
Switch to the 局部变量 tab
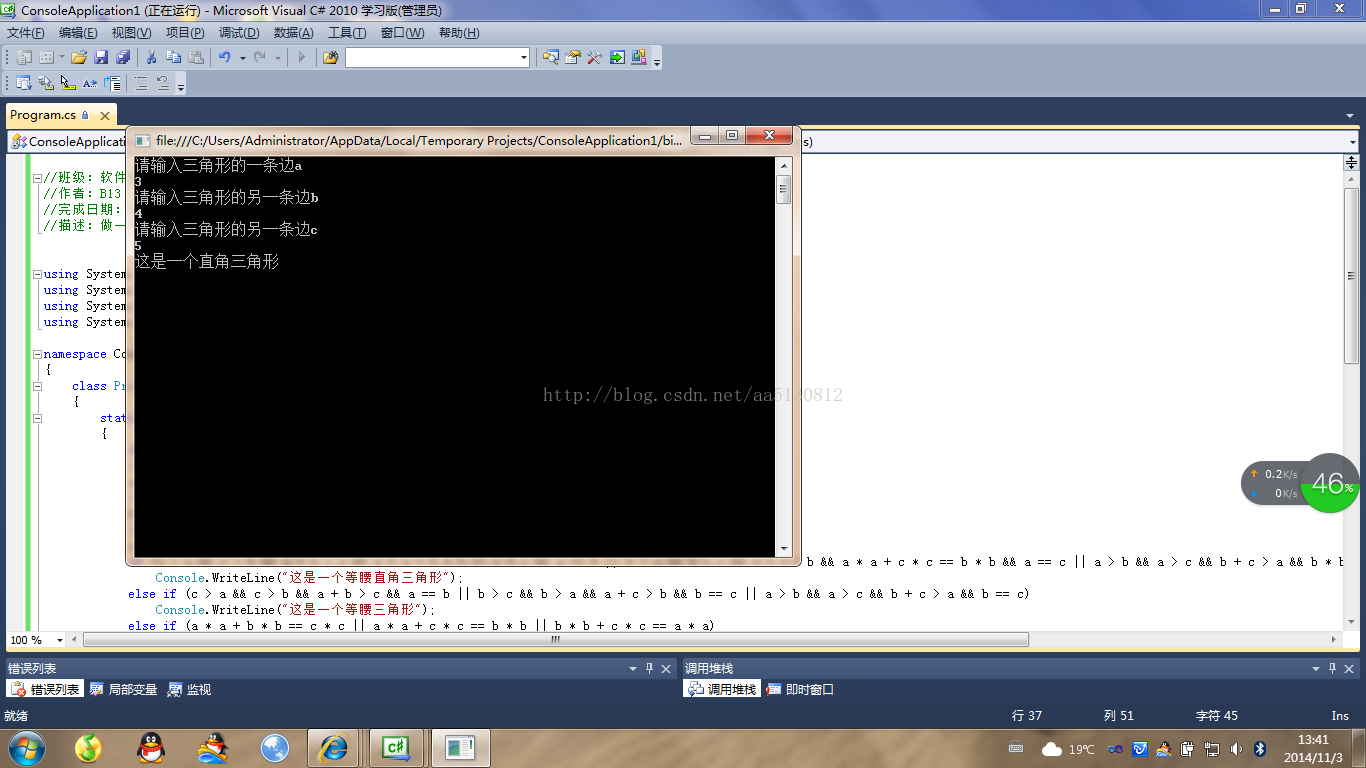click(124, 689)
